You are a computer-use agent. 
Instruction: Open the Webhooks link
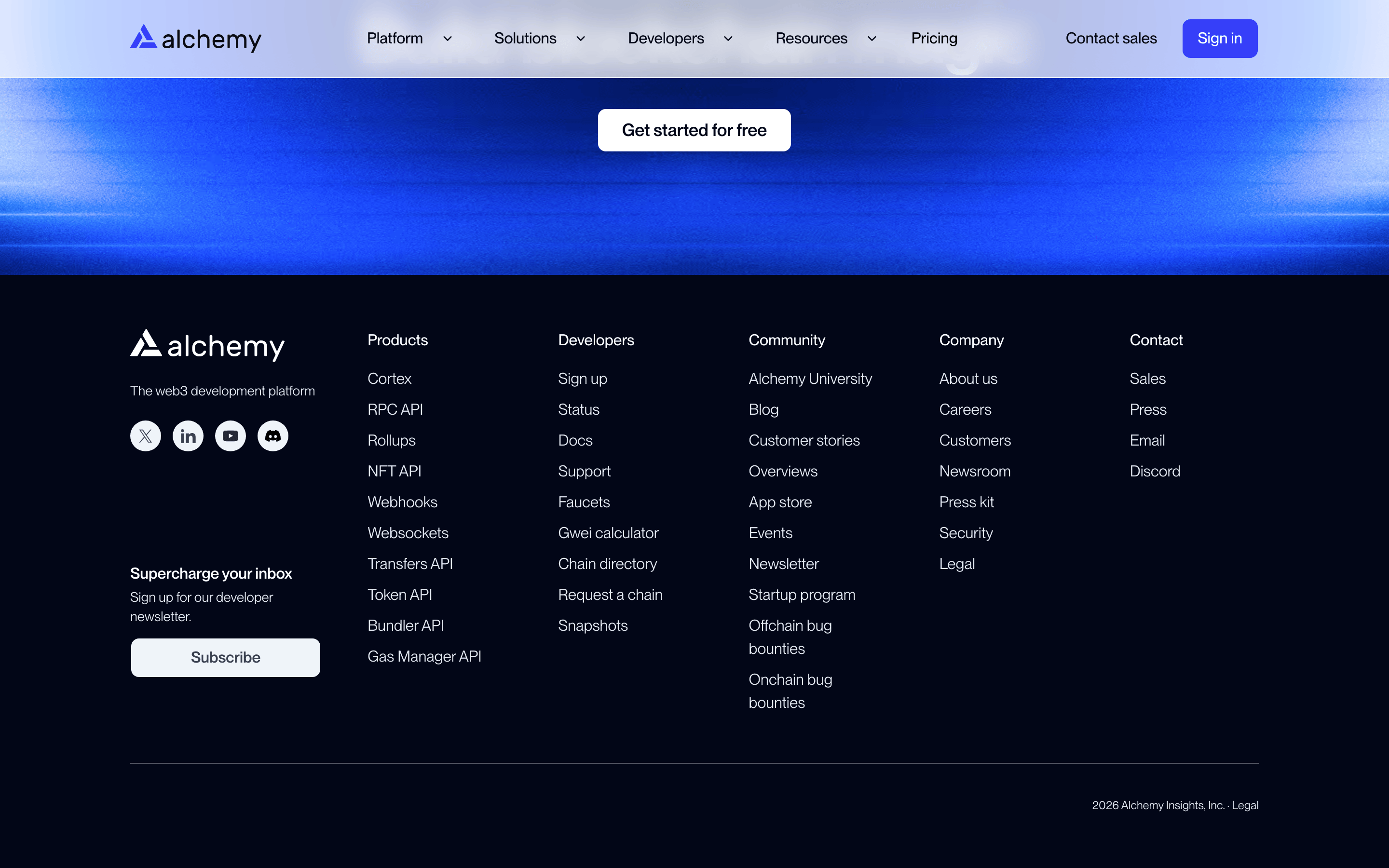(x=402, y=502)
